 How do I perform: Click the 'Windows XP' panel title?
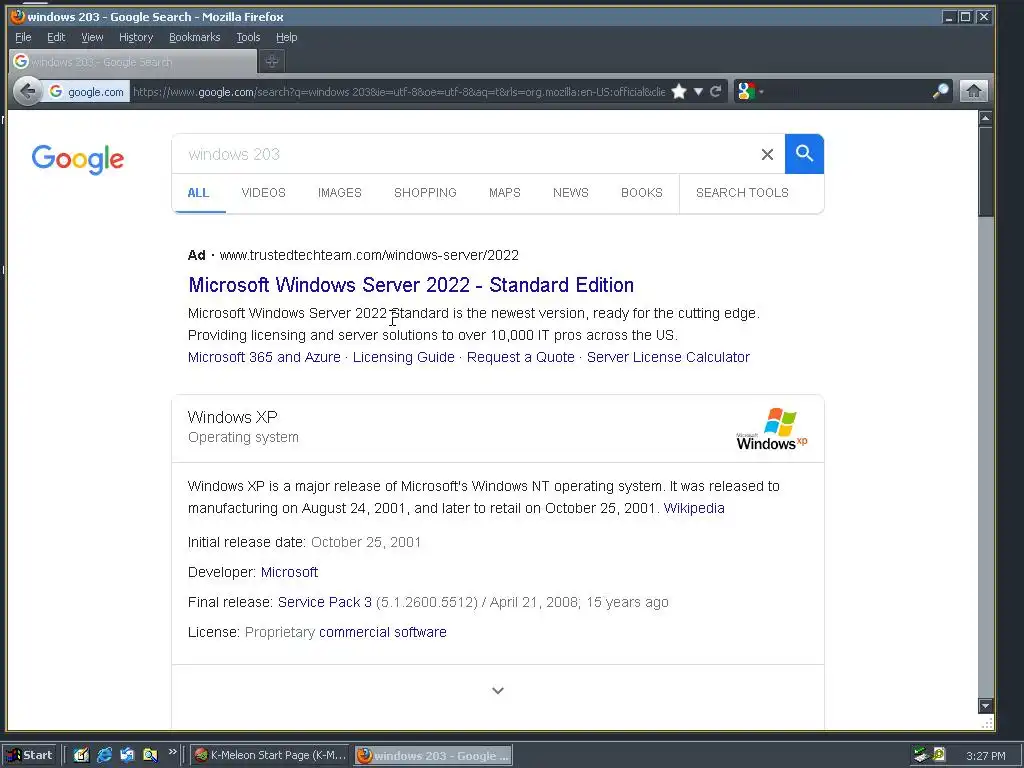[x=232, y=417]
